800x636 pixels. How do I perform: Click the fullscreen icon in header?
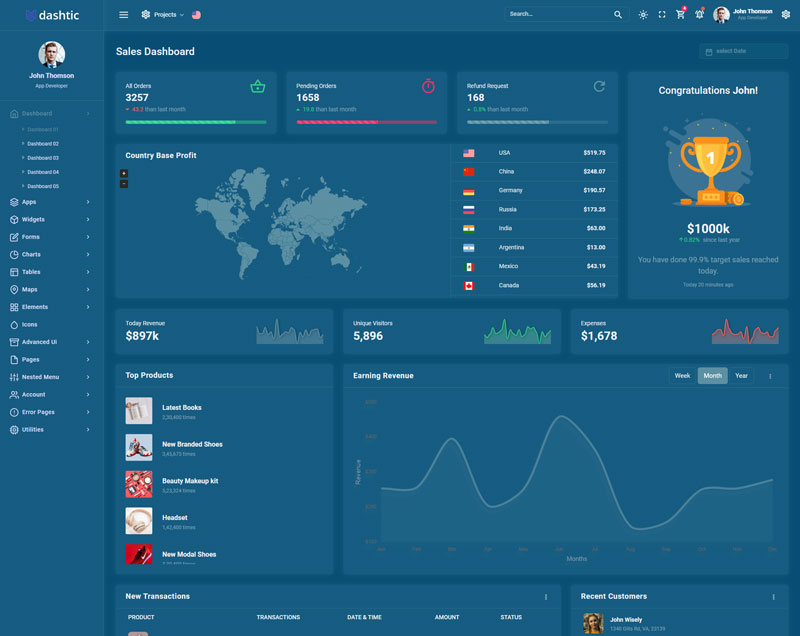(662, 15)
